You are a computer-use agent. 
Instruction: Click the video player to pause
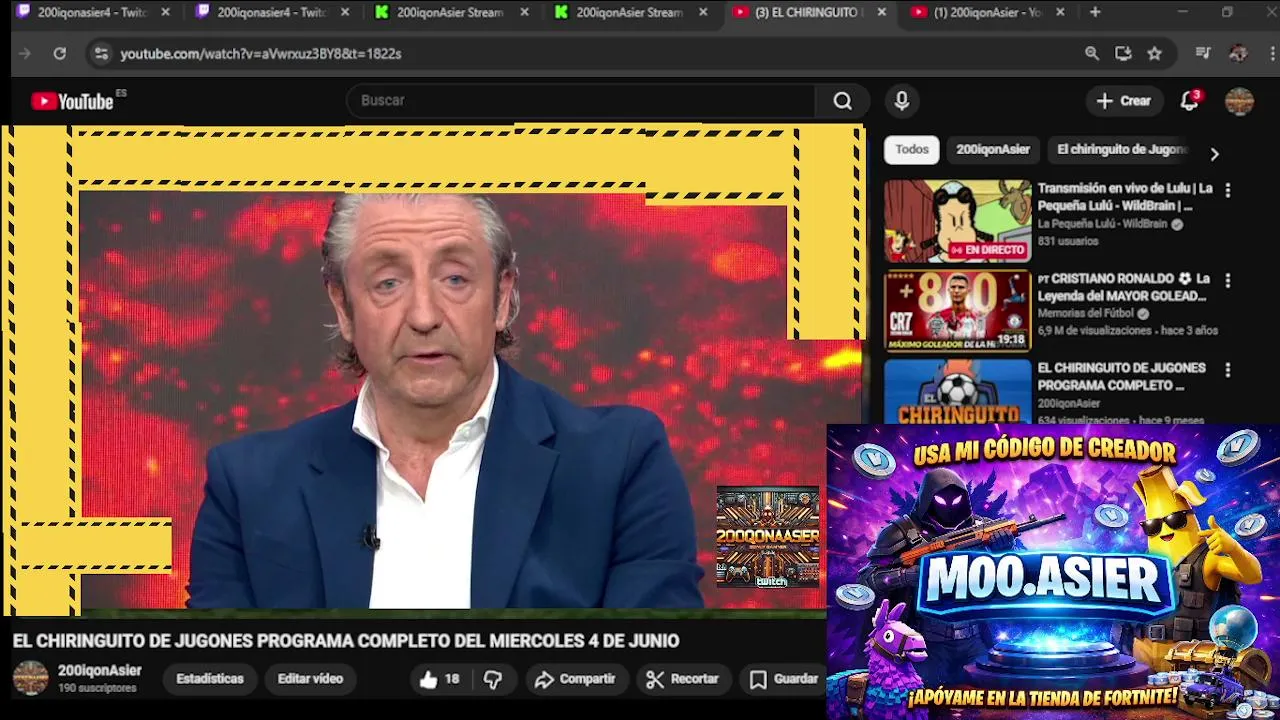tap(433, 370)
